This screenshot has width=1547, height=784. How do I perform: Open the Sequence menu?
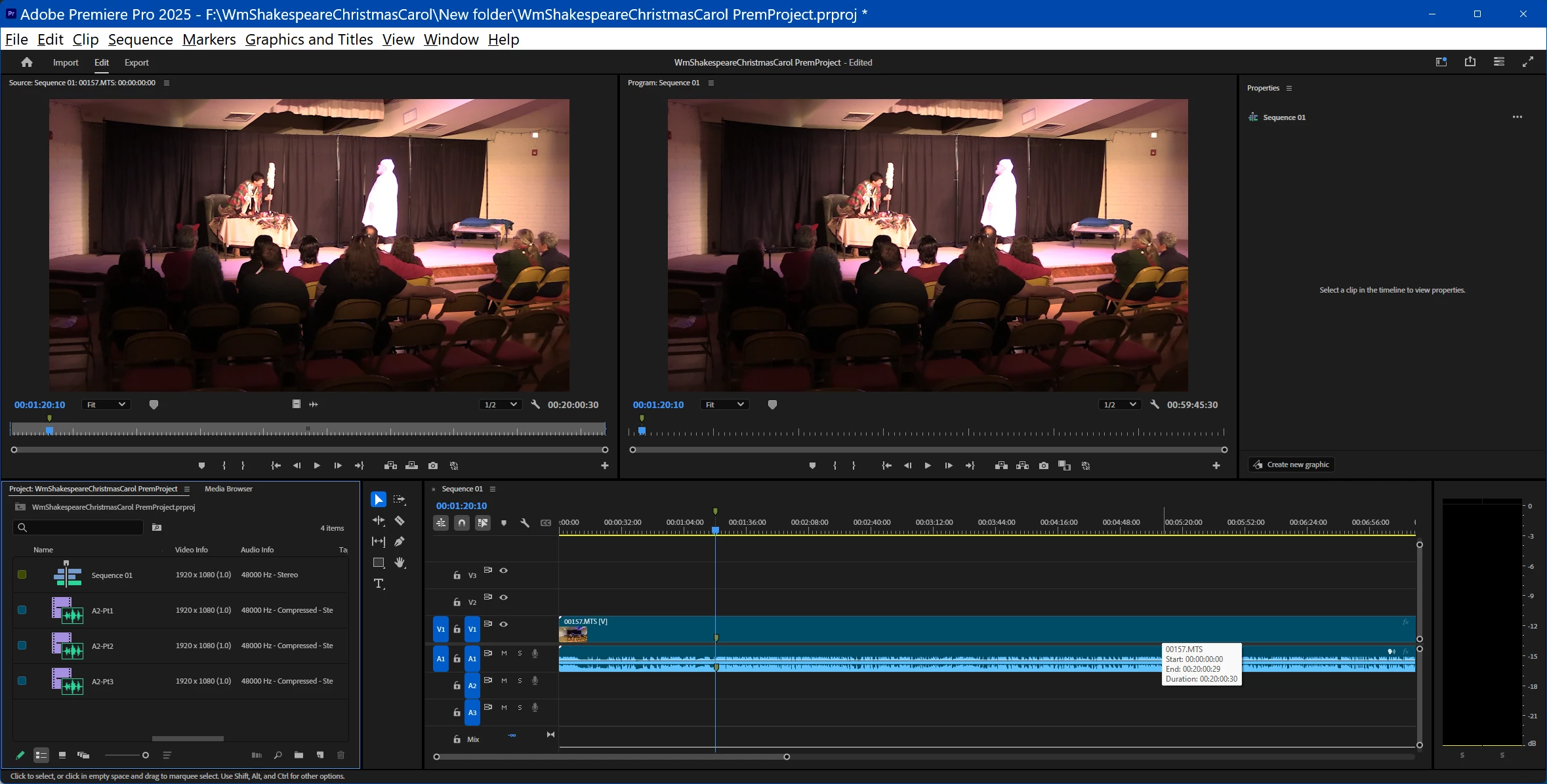click(140, 39)
